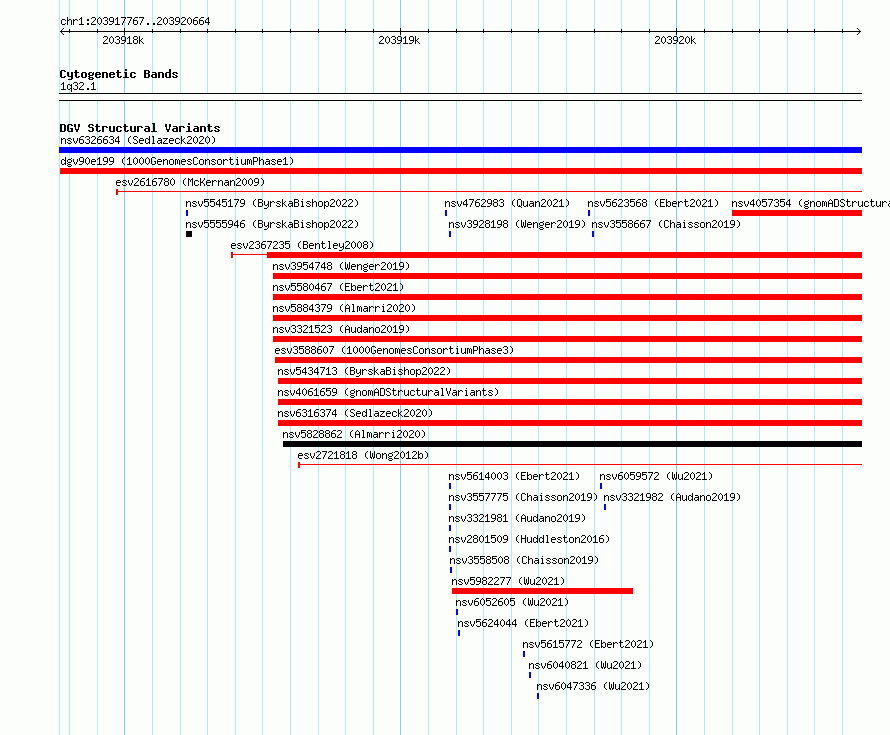Viewport: 890px width, 735px height.
Task: Open nsv6052605 (Wu2021) label
Action: [512, 602]
